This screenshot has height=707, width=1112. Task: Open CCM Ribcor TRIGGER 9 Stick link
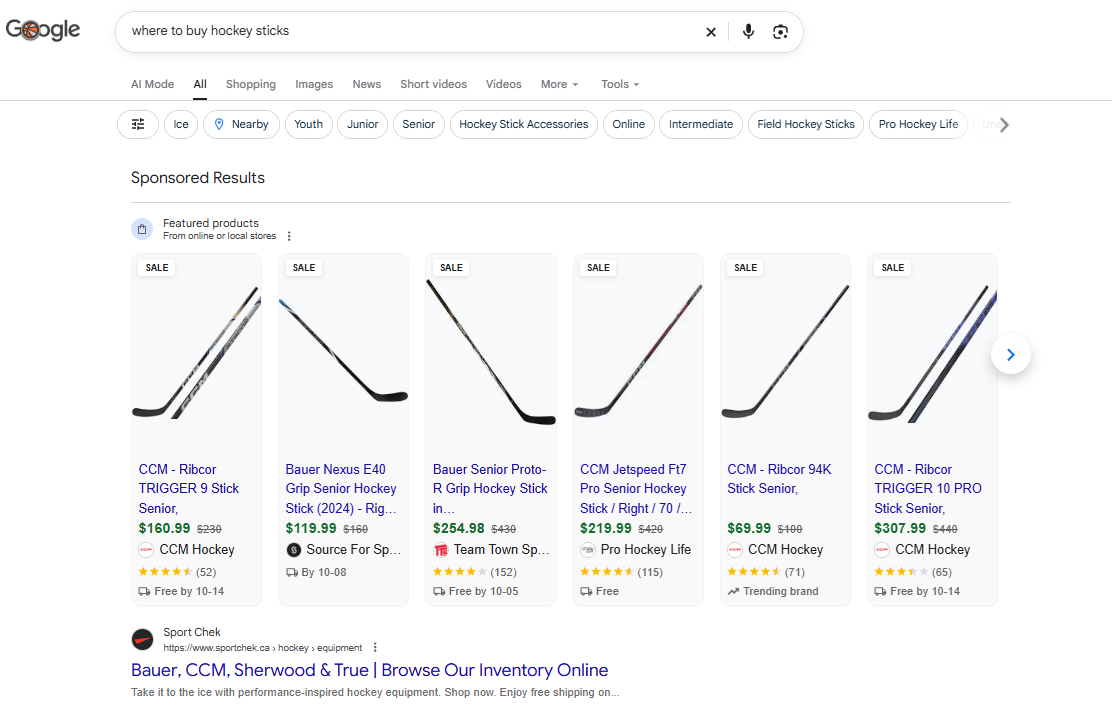(189, 489)
